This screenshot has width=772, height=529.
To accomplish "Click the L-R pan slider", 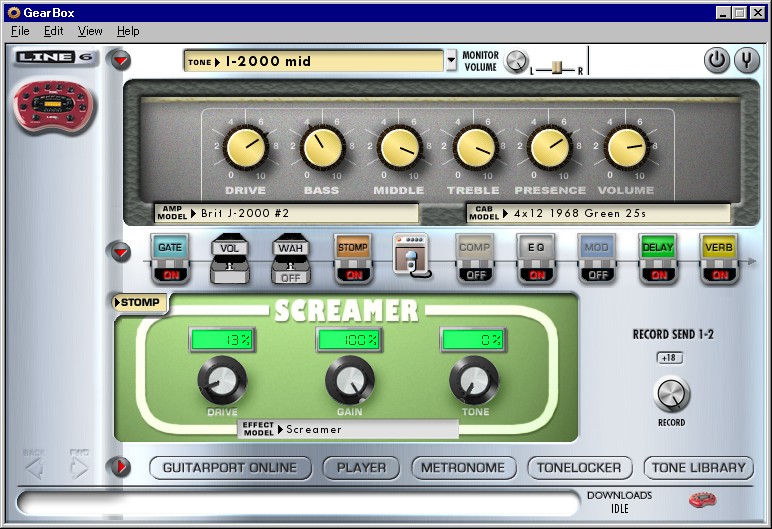I will pos(556,68).
